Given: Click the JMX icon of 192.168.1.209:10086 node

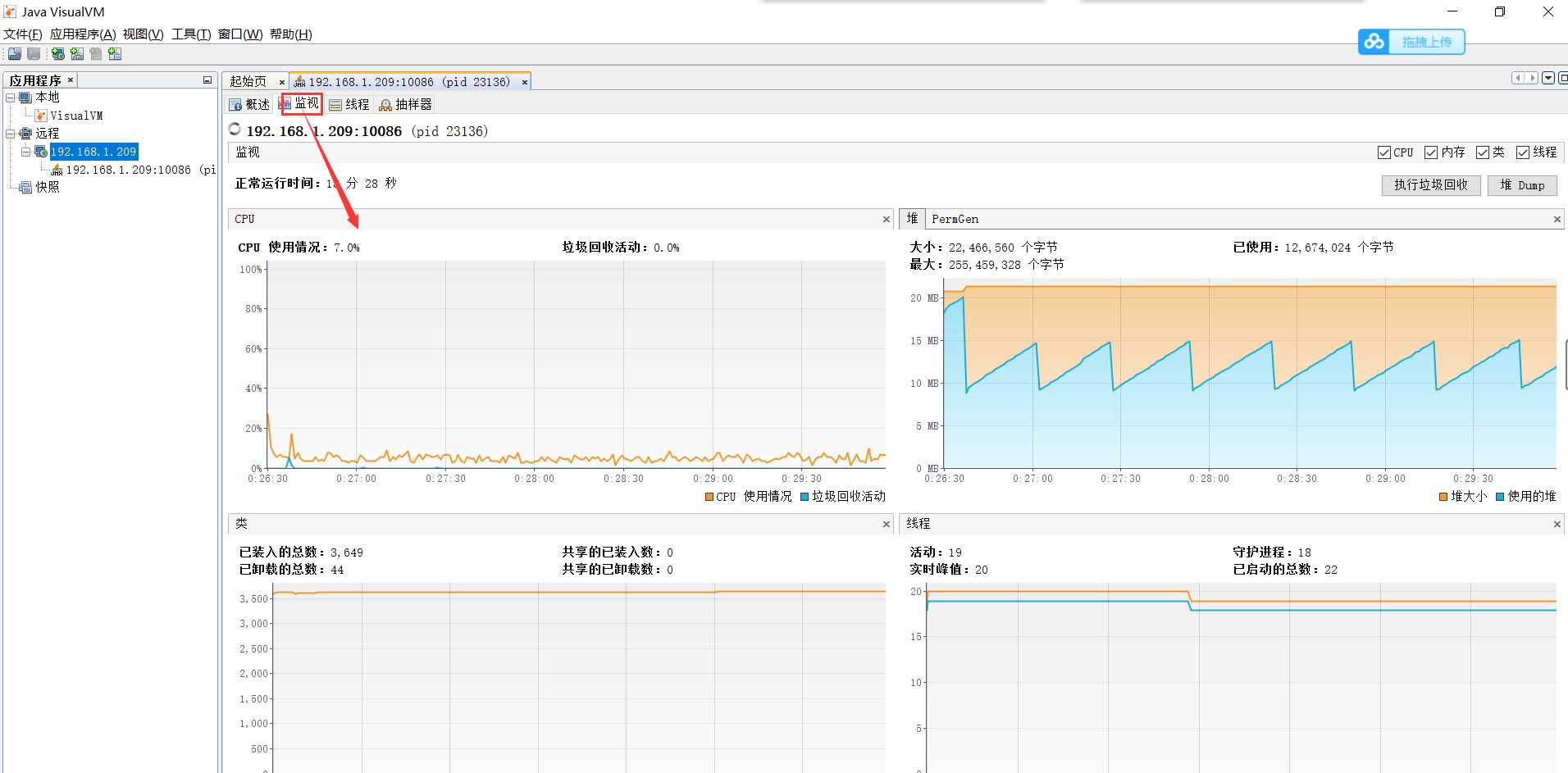Looking at the screenshot, I should coord(57,170).
